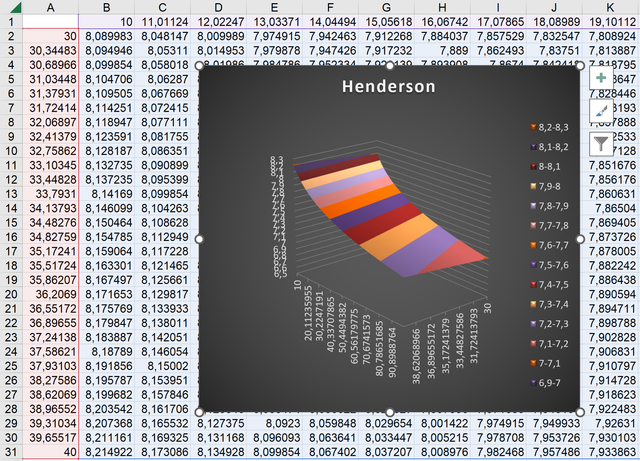Viewport: 640px width, 461px height.
Task: Select the 6,9-7 legend entry
Action: click(545, 383)
